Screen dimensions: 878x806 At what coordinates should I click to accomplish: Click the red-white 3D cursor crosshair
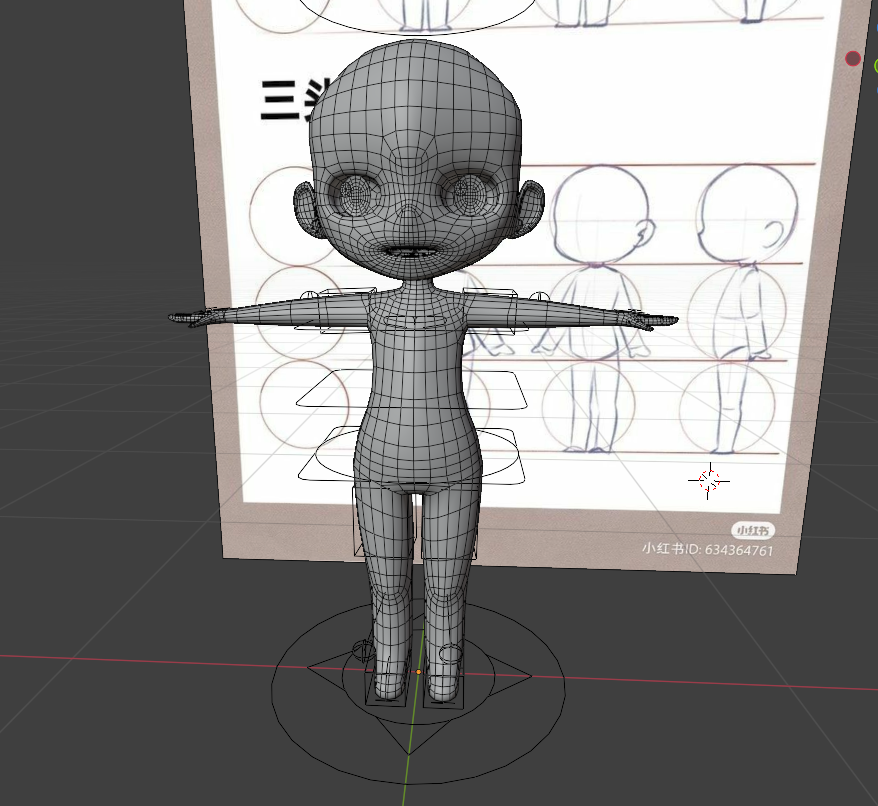709,481
